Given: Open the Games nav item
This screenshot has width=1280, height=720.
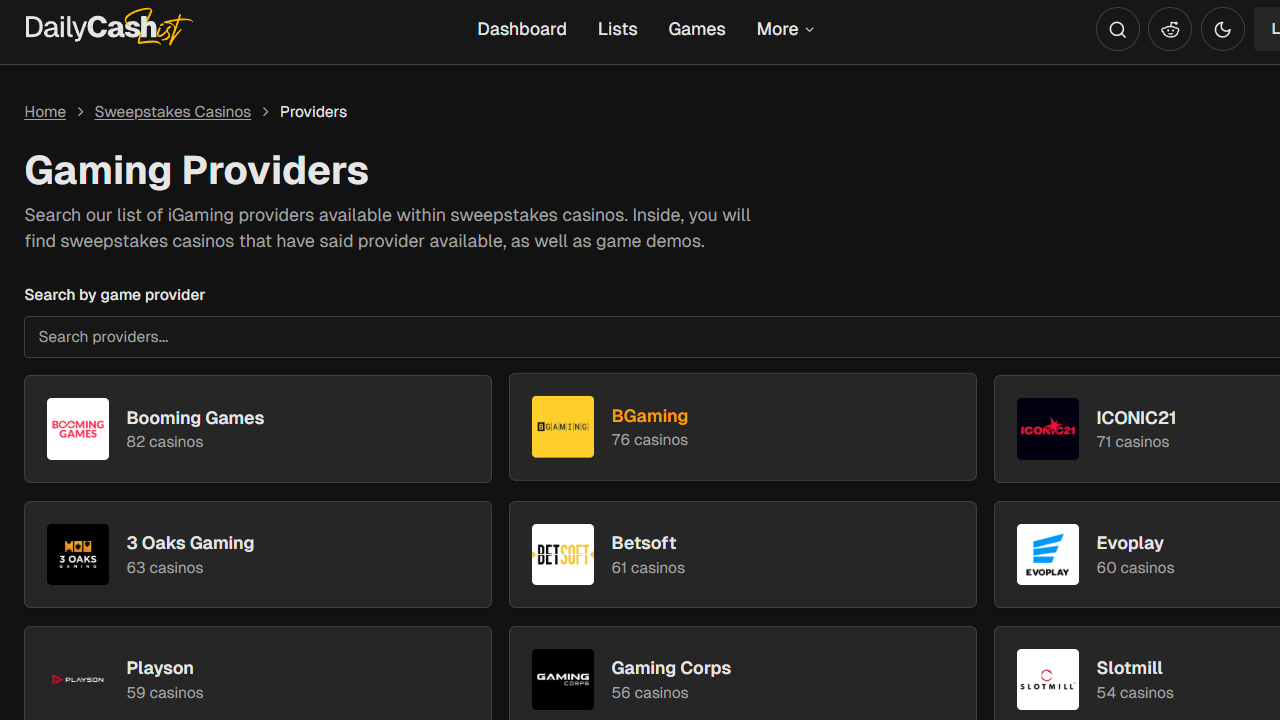Looking at the screenshot, I should pyautogui.click(x=697, y=29).
